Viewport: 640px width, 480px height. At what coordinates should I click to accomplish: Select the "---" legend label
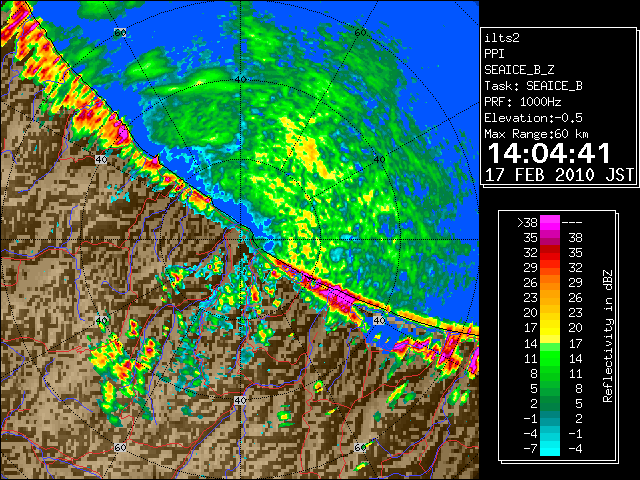(x=572, y=222)
